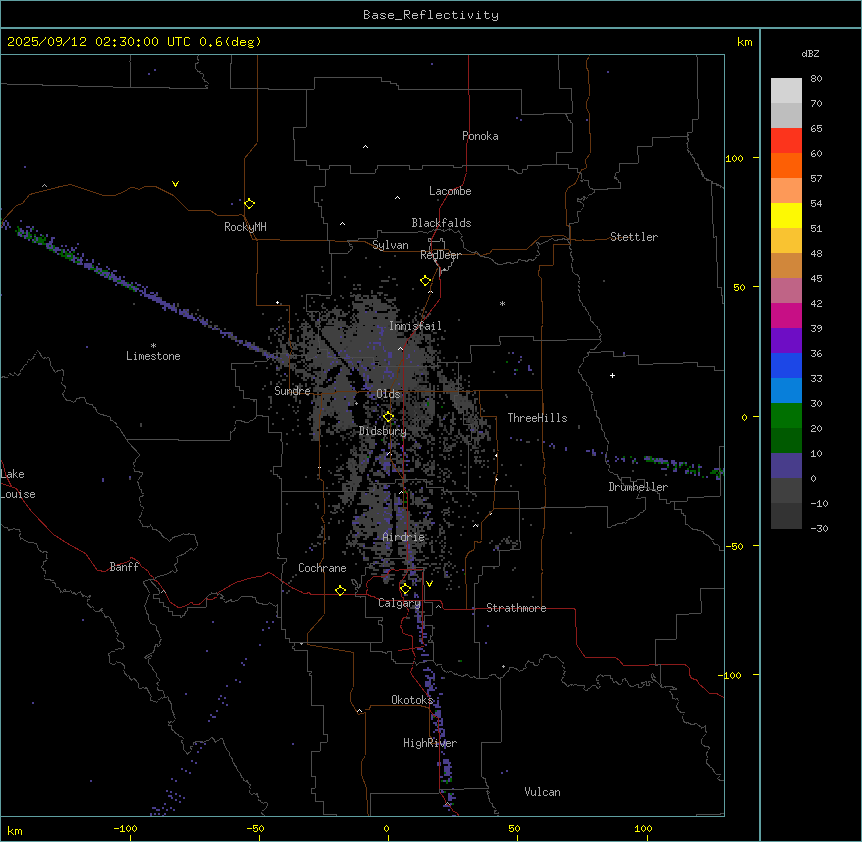Screen dimensions: 862x842
Task: Click the 0 km tick on bottom axis
Action: [386, 828]
